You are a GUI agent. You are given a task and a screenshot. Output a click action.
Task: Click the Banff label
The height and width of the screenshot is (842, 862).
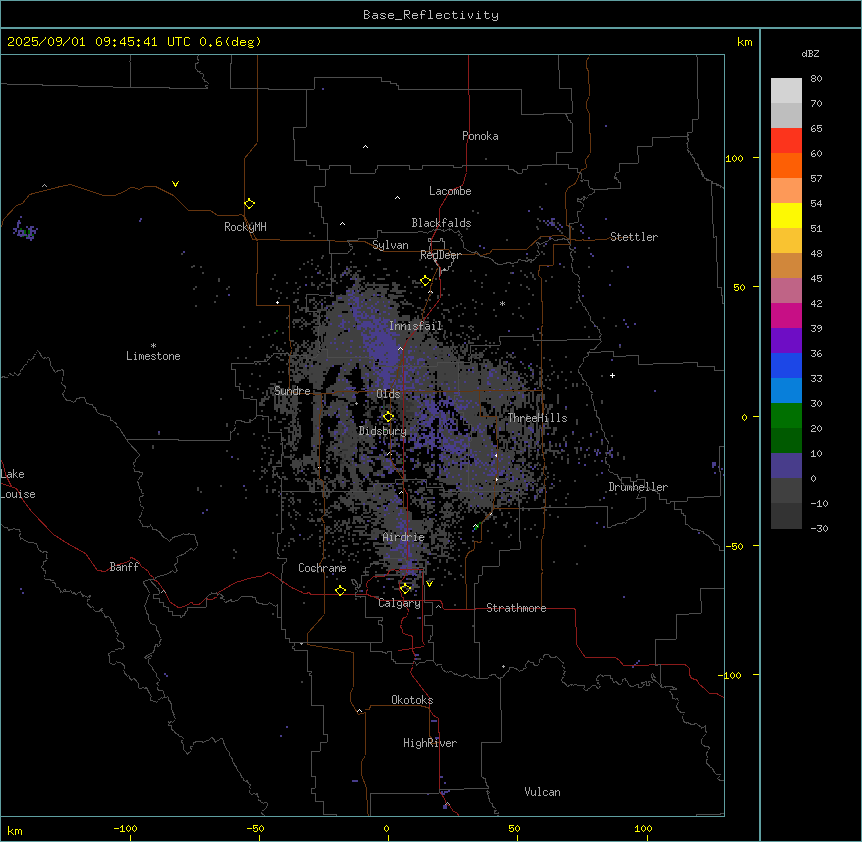(x=124, y=567)
